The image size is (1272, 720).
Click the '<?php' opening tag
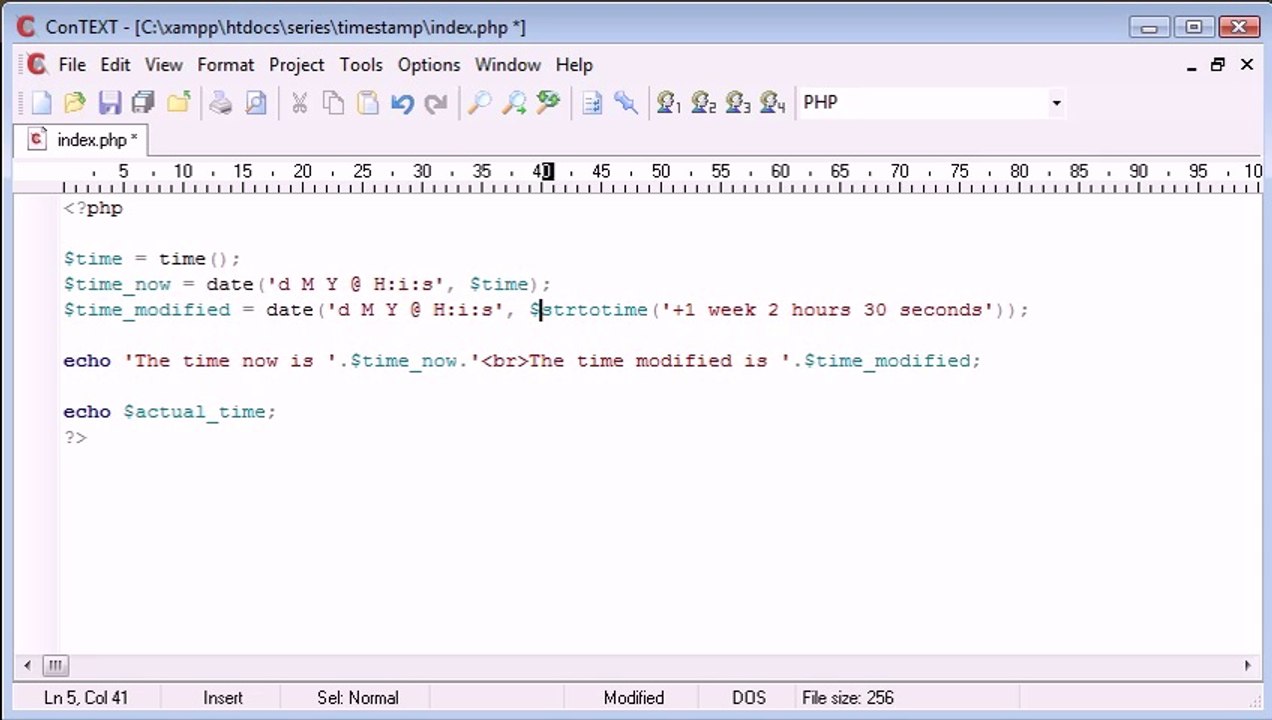93,208
